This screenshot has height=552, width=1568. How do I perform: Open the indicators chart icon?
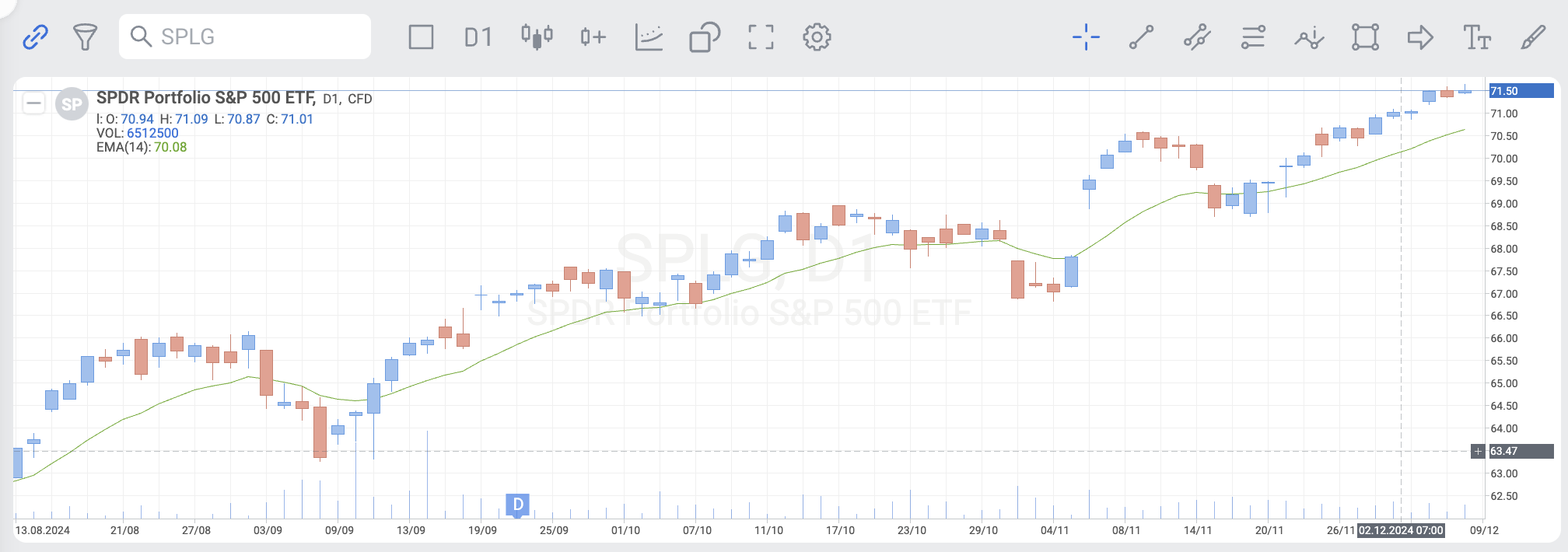coord(649,37)
